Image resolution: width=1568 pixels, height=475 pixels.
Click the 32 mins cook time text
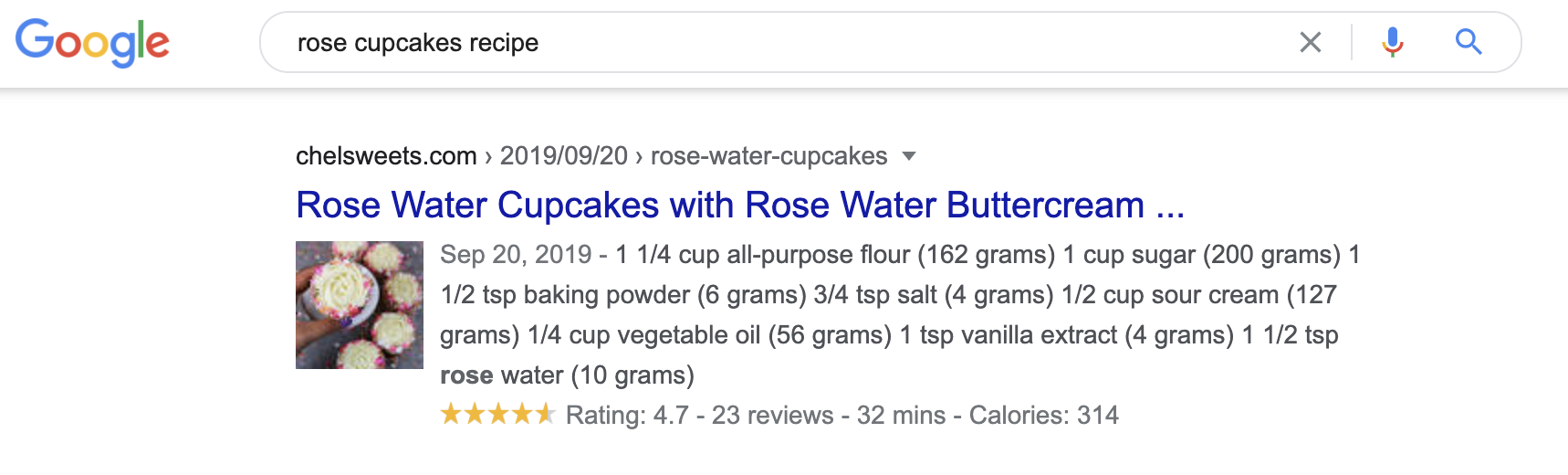click(x=901, y=416)
